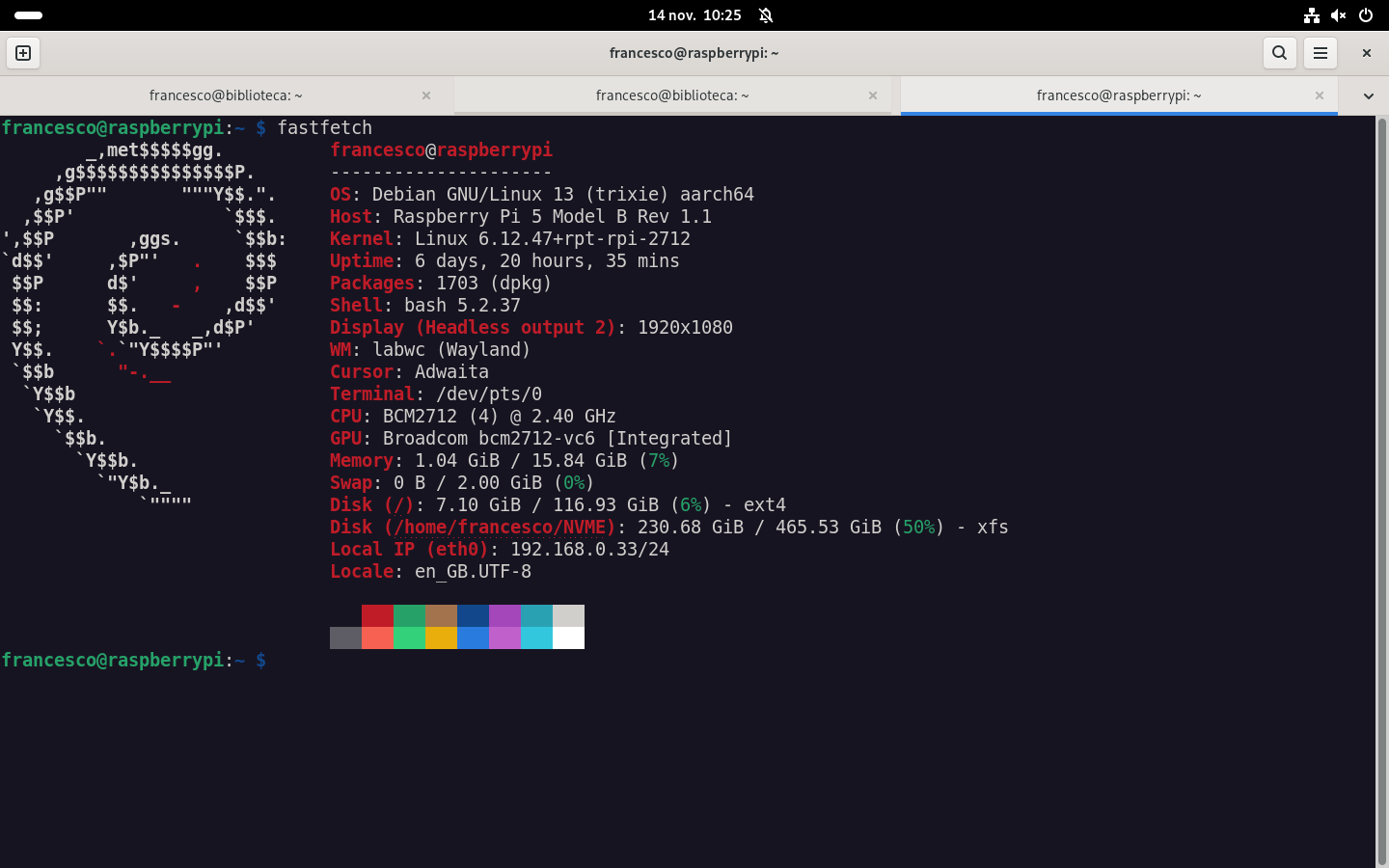Screen dimensions: 1389x868
Task: Expand the tab list chevron dropdown
Action: point(1368,95)
